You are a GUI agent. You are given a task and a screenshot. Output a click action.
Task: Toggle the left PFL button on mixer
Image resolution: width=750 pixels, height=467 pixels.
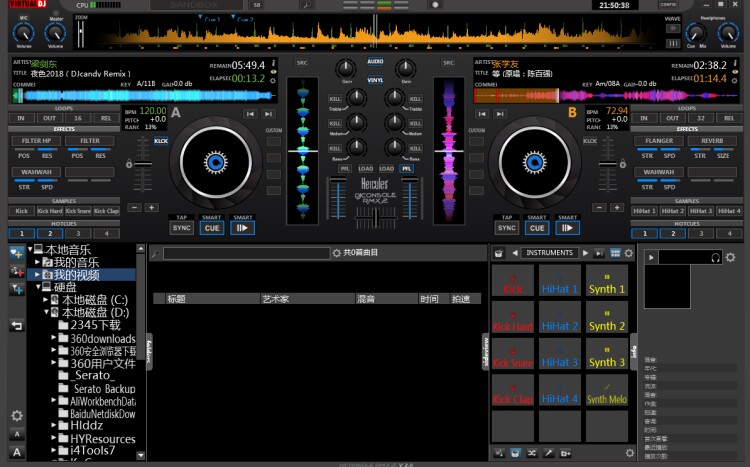(x=344, y=168)
